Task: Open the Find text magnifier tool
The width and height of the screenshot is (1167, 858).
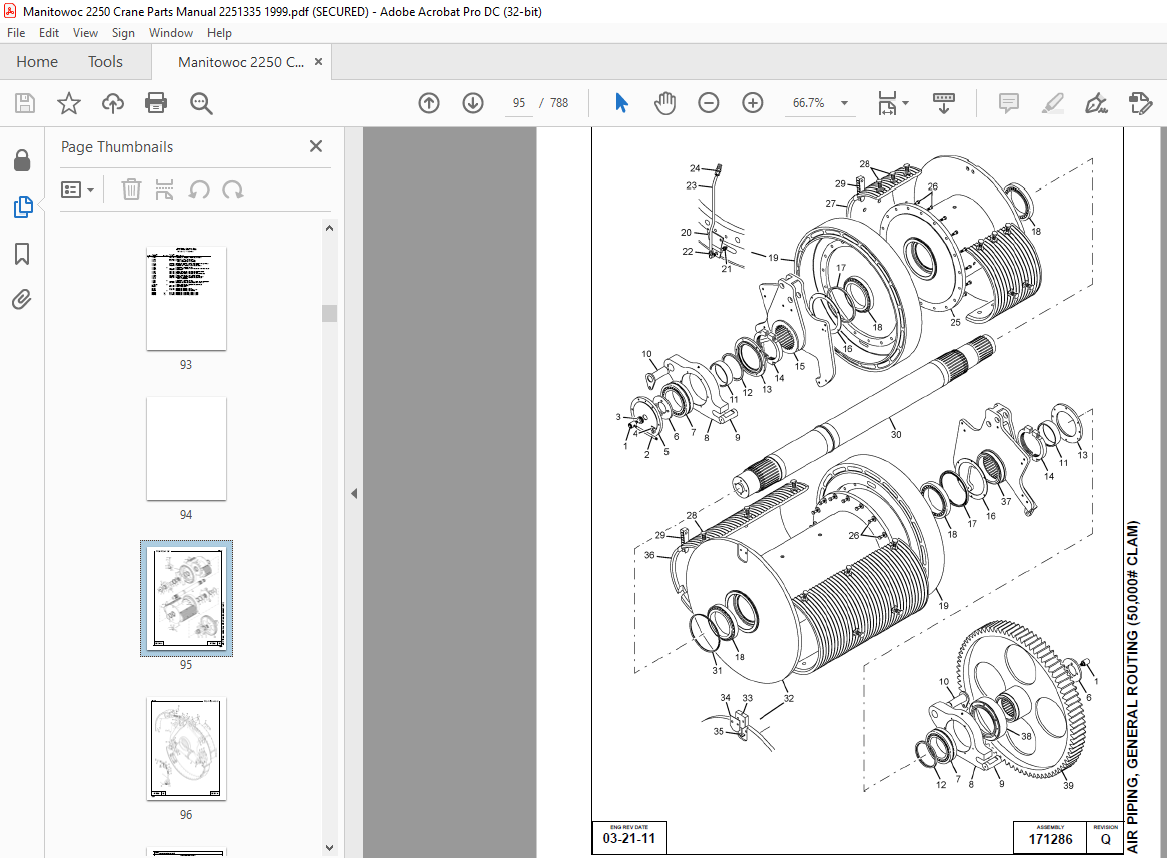Action: pyautogui.click(x=201, y=103)
